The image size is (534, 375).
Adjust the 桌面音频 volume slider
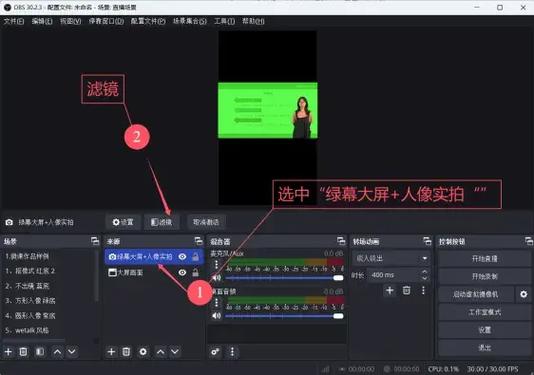[x=284, y=316]
